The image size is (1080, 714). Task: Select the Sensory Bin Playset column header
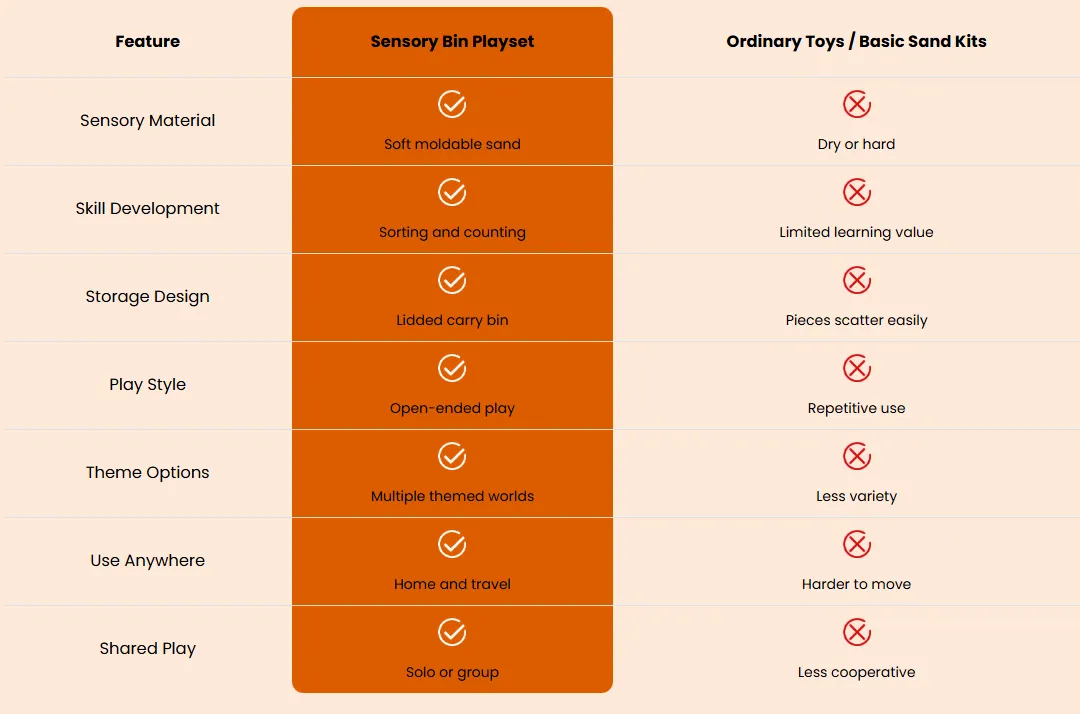tap(452, 41)
